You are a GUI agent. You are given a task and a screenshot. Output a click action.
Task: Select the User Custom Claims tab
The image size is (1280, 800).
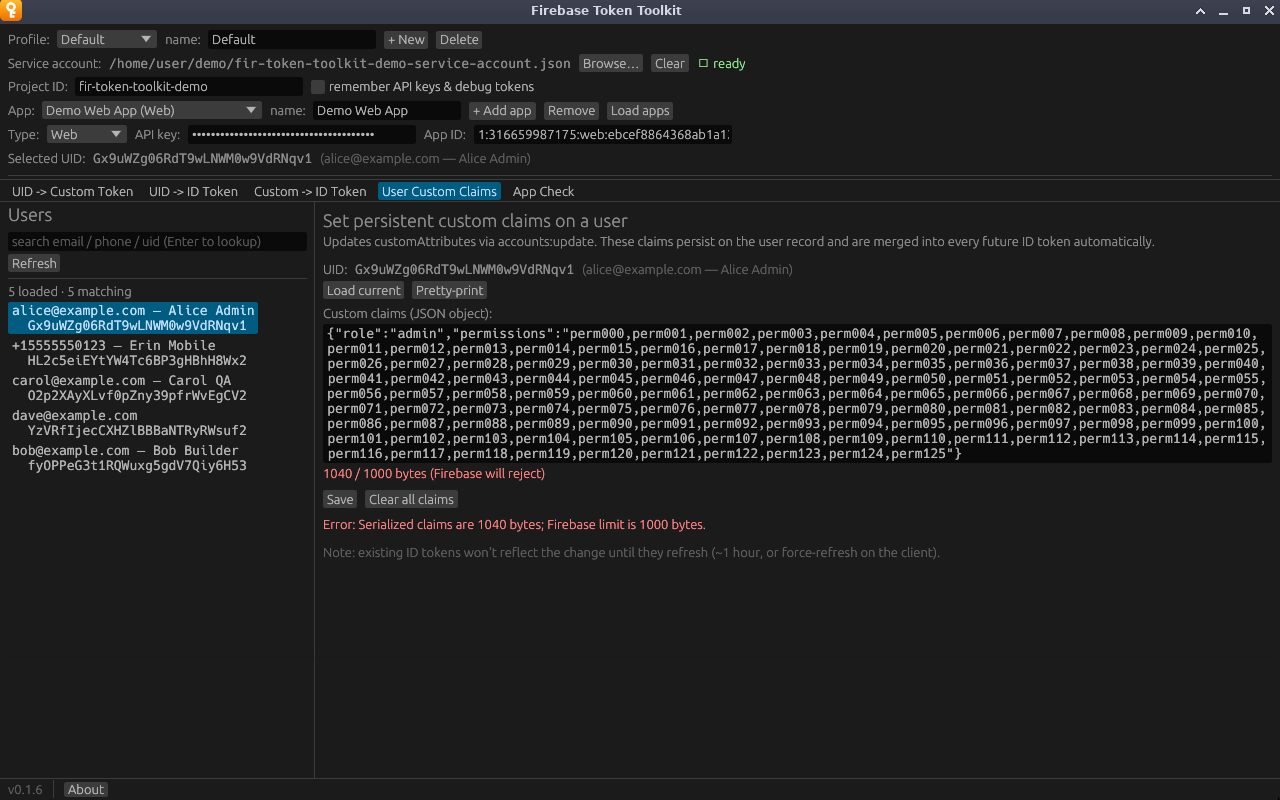point(439,191)
